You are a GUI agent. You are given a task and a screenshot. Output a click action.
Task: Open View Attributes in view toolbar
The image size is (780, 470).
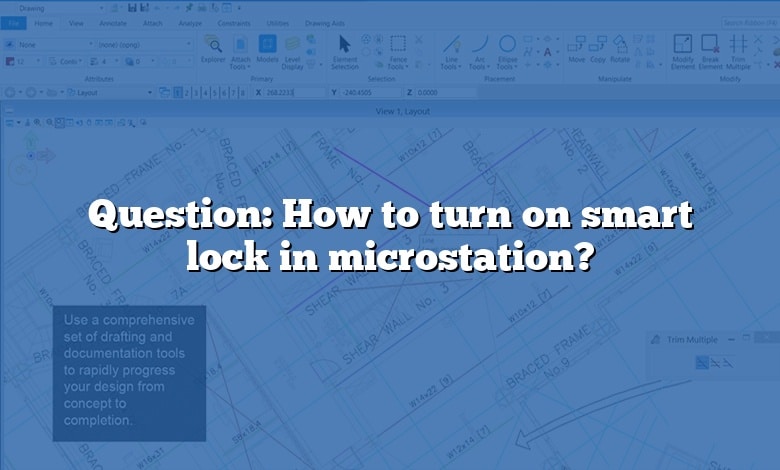click(10, 122)
